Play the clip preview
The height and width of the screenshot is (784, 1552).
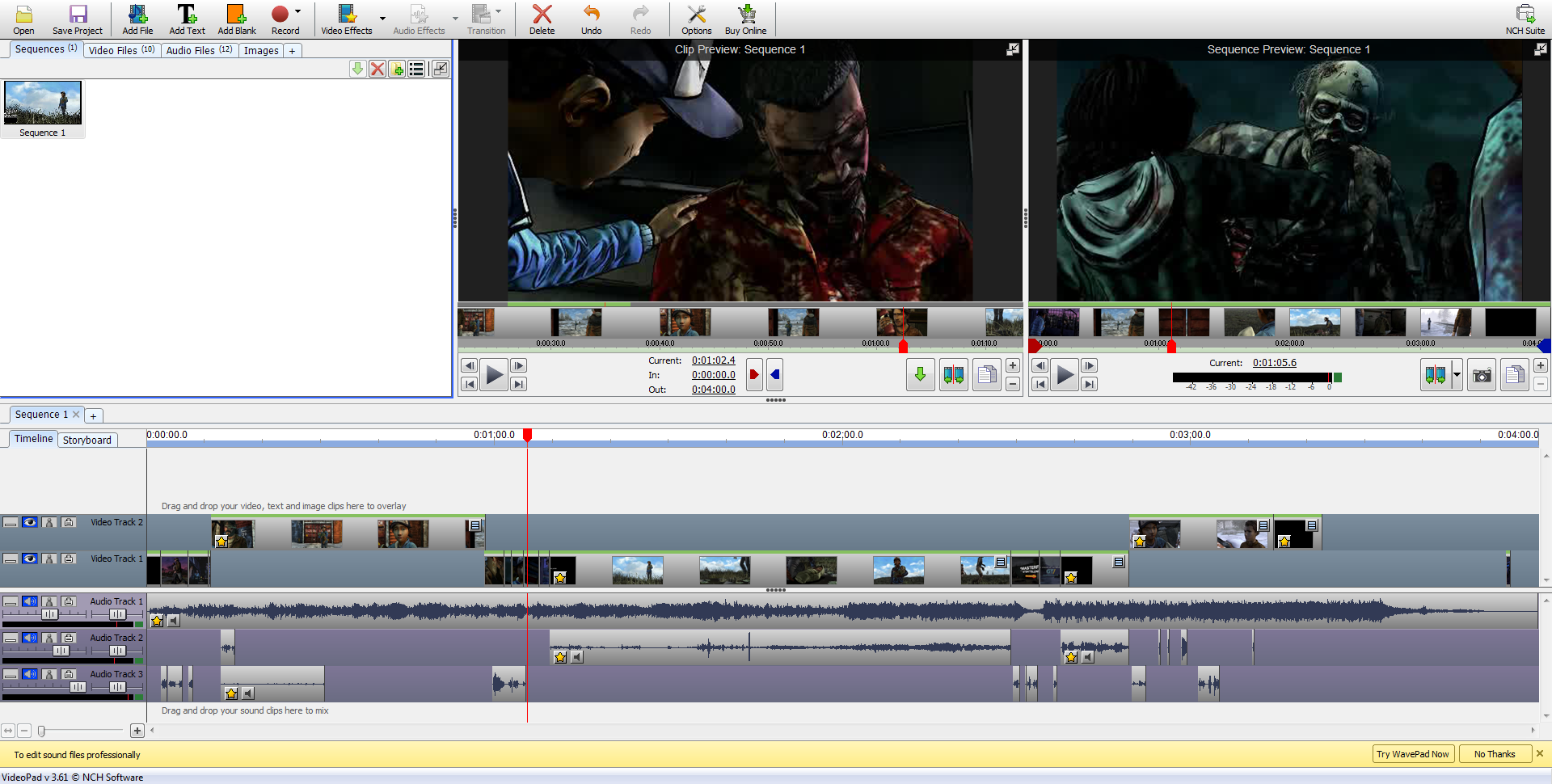point(494,374)
